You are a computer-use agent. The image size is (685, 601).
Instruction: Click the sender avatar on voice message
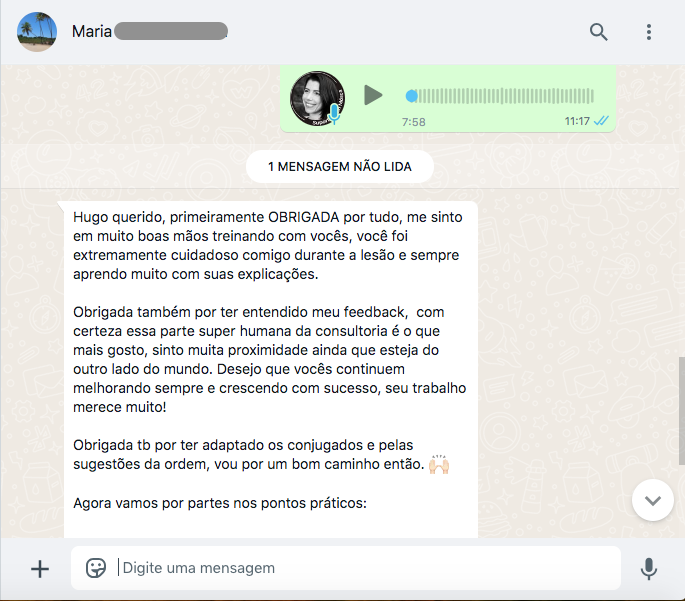(x=317, y=98)
